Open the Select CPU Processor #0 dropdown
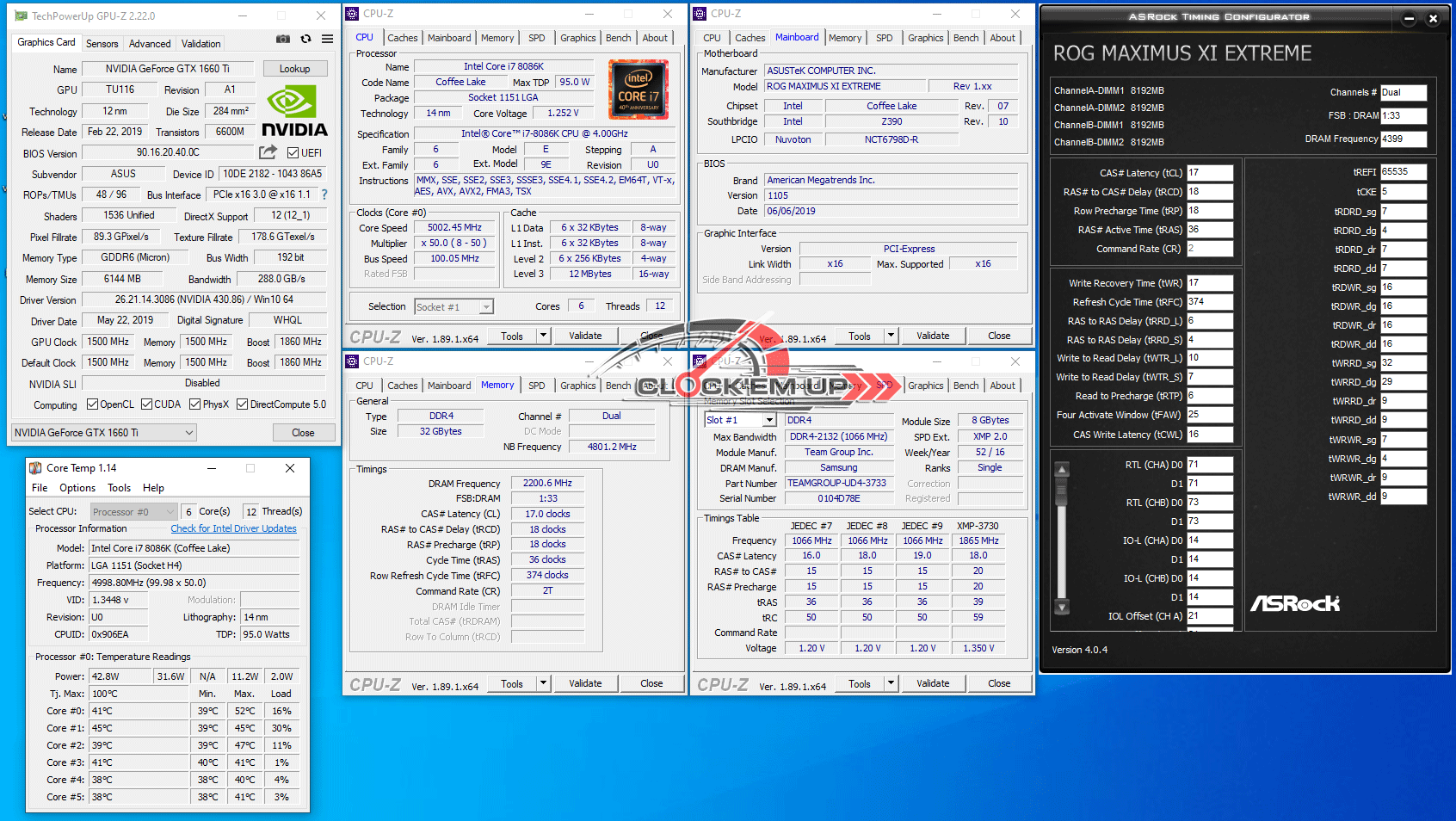The height and width of the screenshot is (821, 1456). (133, 512)
